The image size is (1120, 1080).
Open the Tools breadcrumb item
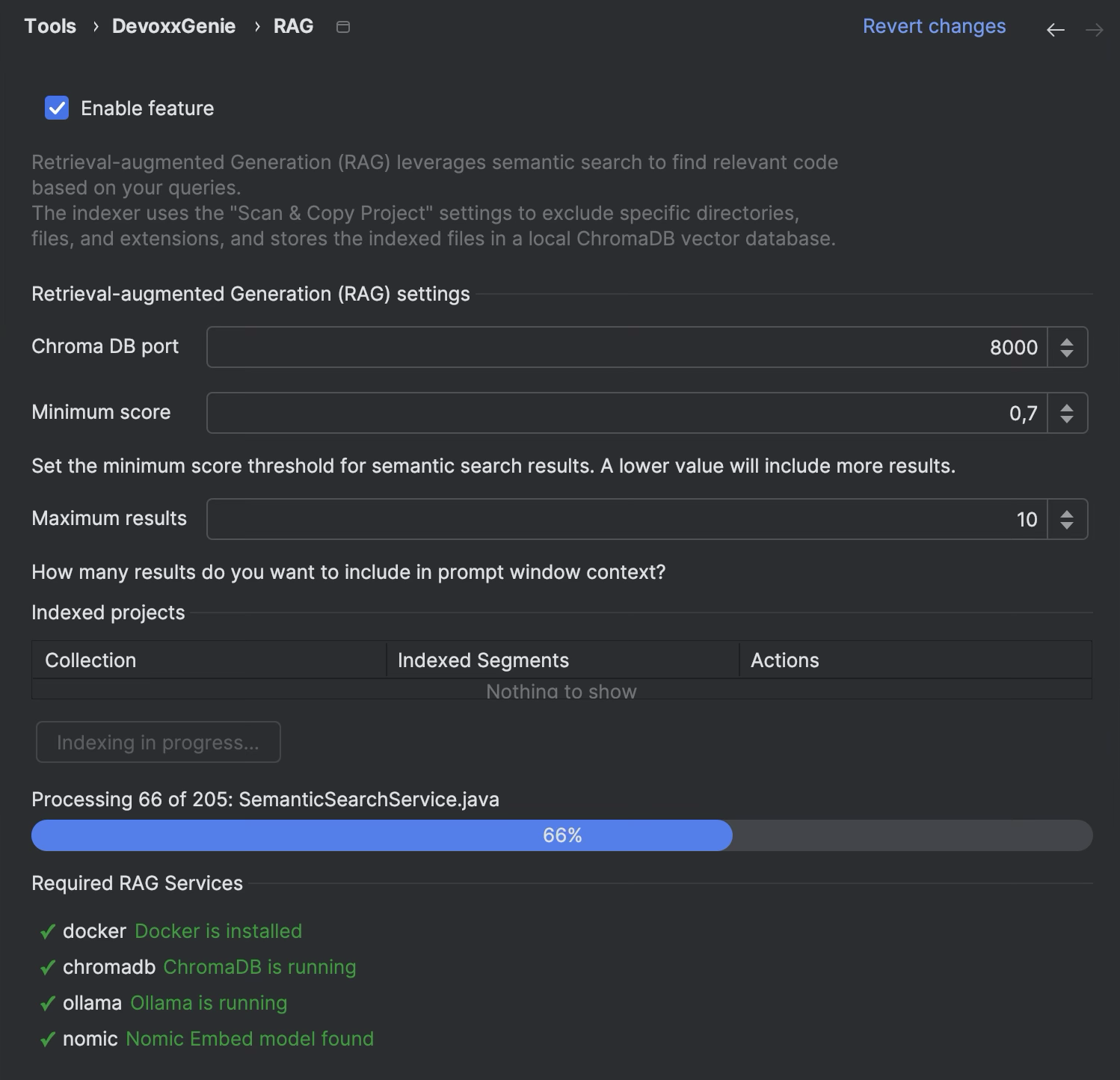click(50, 26)
